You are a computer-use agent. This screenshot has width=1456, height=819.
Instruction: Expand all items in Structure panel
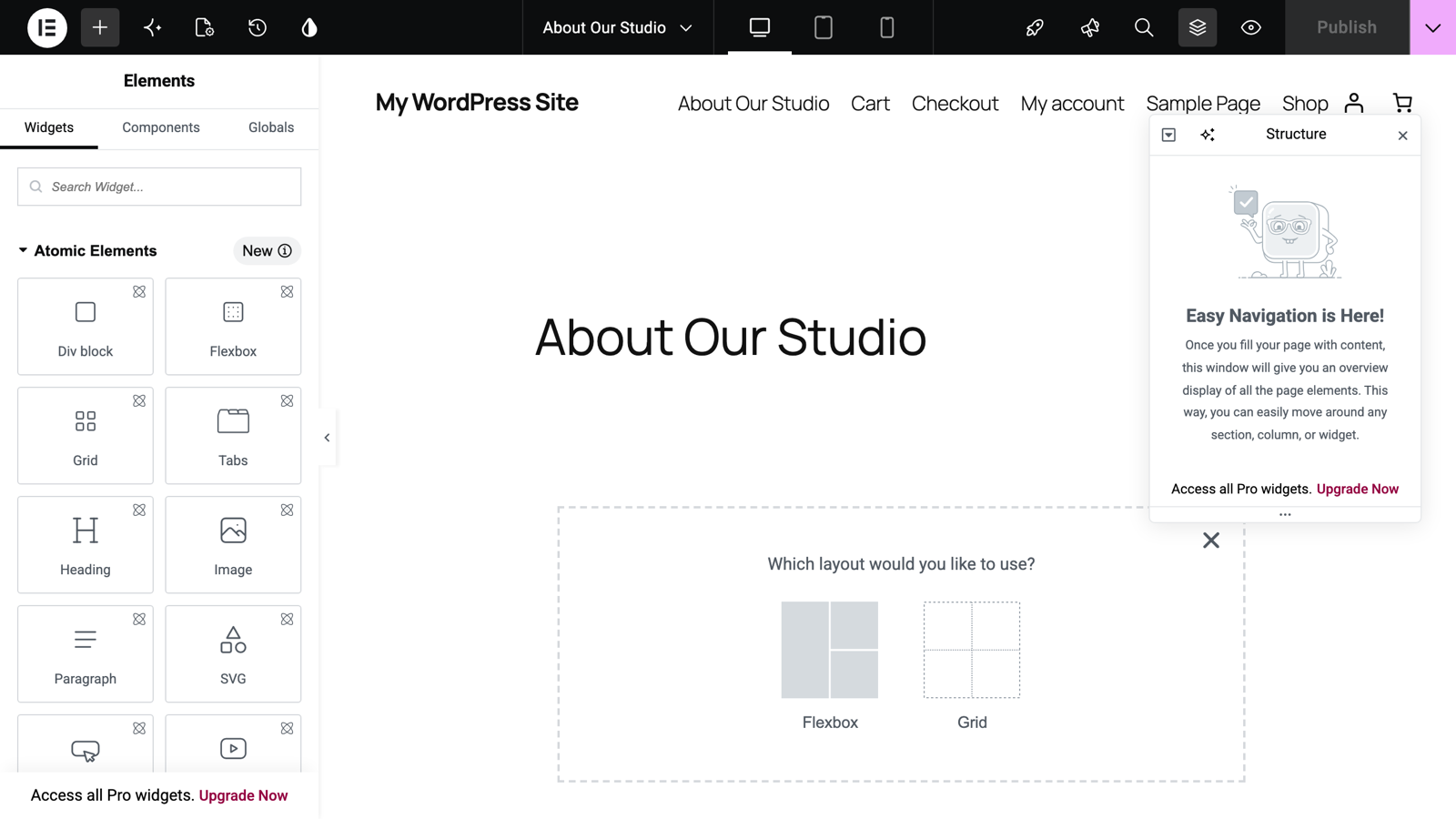1169,135
